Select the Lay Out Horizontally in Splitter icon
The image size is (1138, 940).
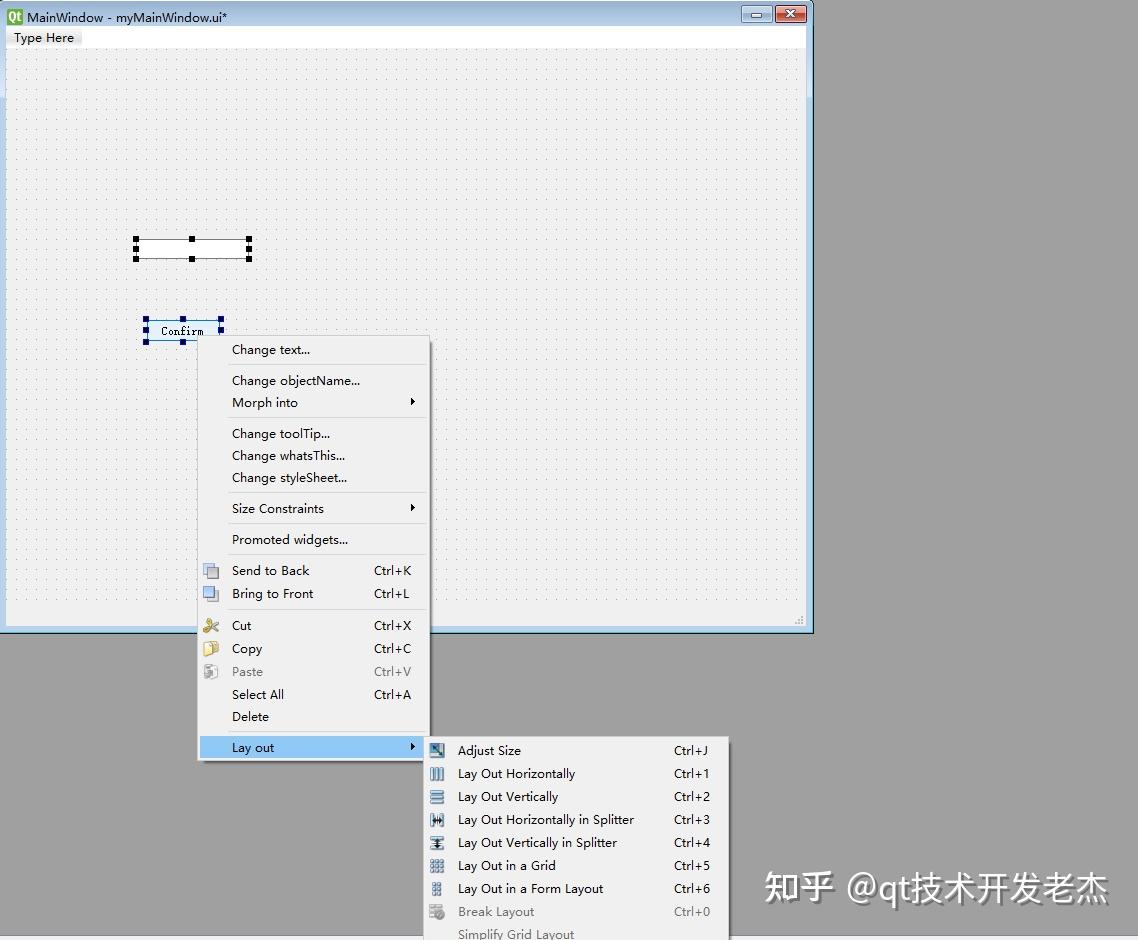(x=437, y=819)
